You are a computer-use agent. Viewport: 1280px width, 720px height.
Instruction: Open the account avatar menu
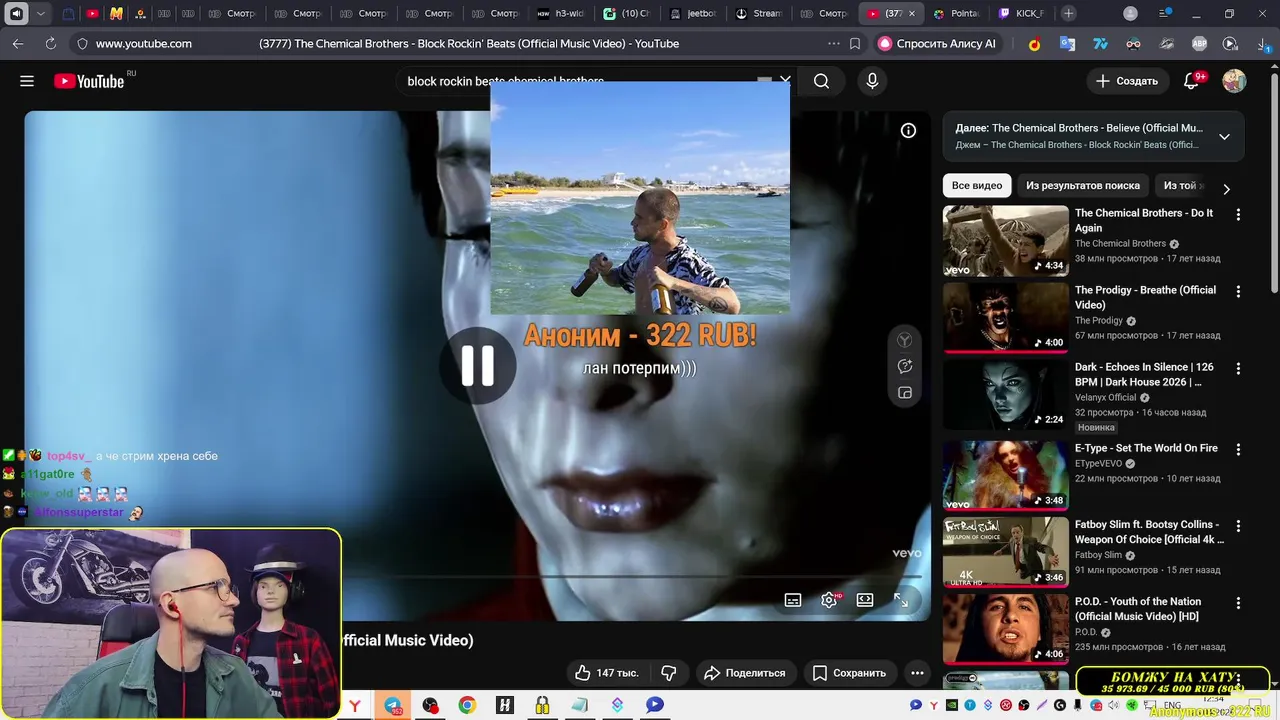1234,81
